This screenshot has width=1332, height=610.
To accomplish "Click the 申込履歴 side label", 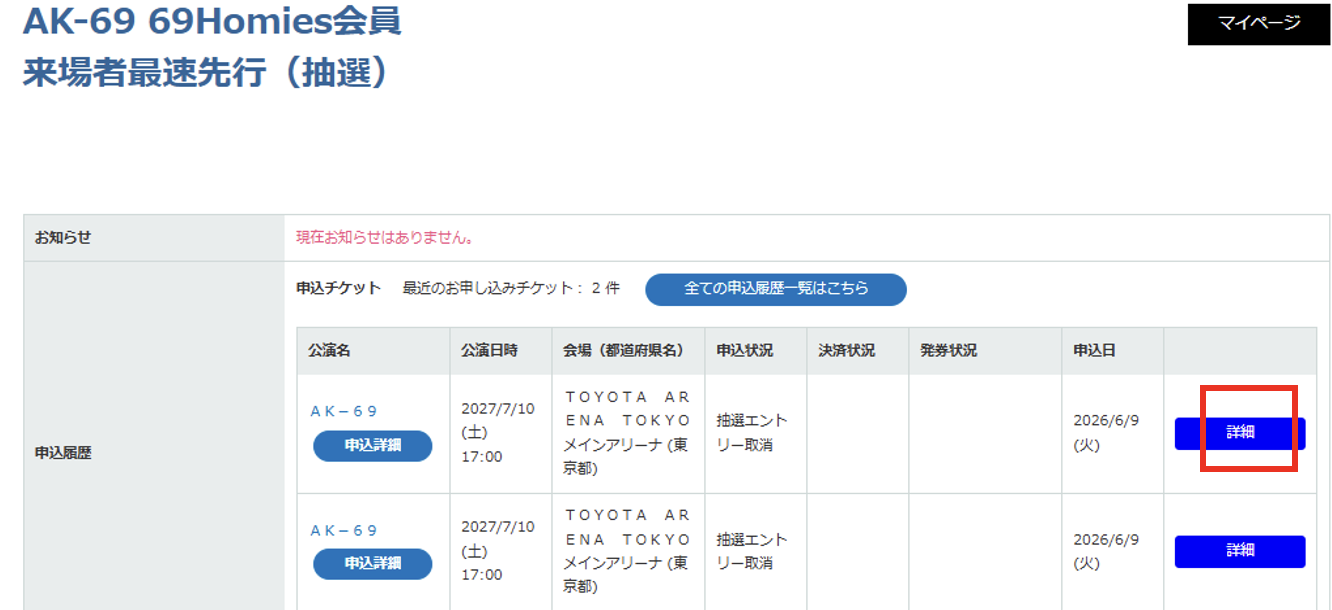I will [x=63, y=453].
